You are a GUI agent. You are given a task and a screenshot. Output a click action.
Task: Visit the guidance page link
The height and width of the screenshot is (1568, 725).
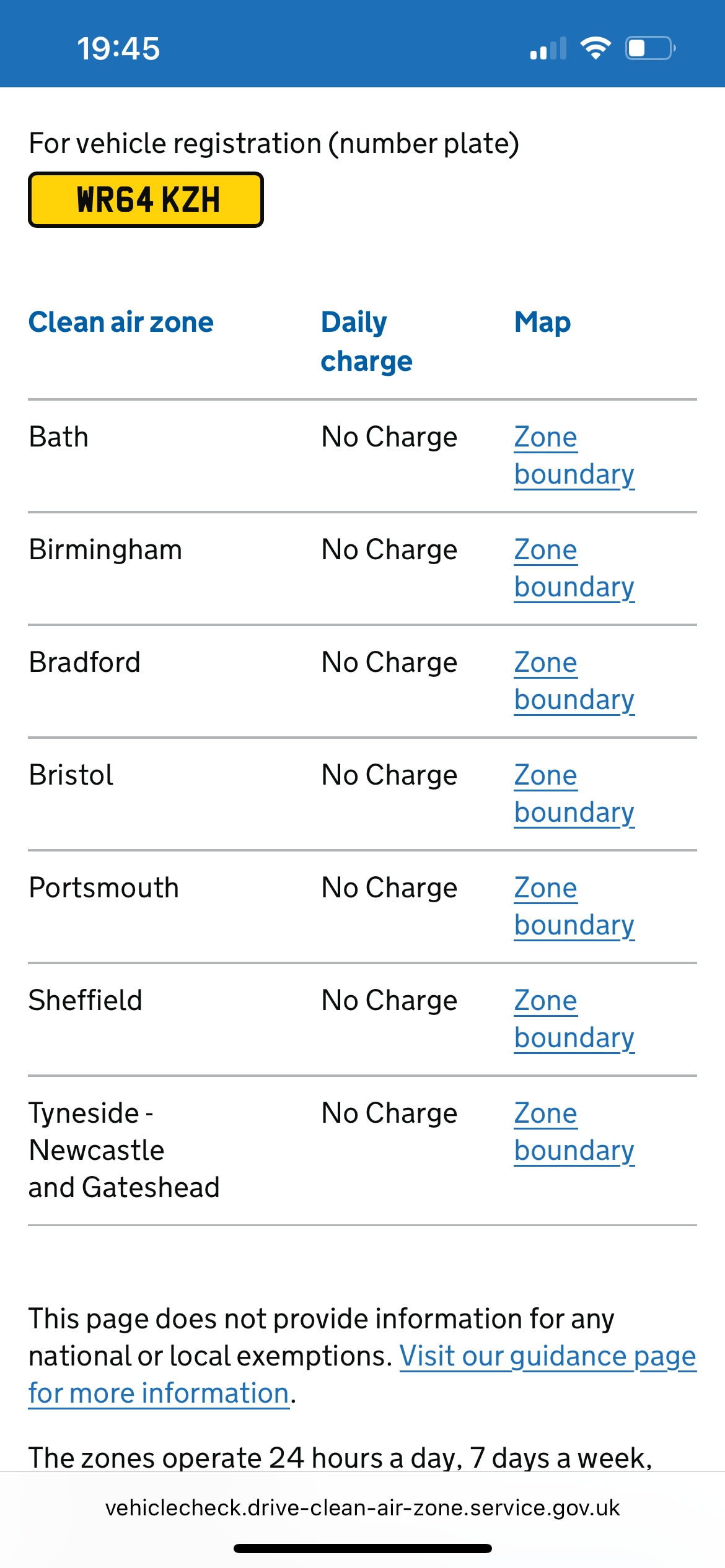(x=547, y=1356)
